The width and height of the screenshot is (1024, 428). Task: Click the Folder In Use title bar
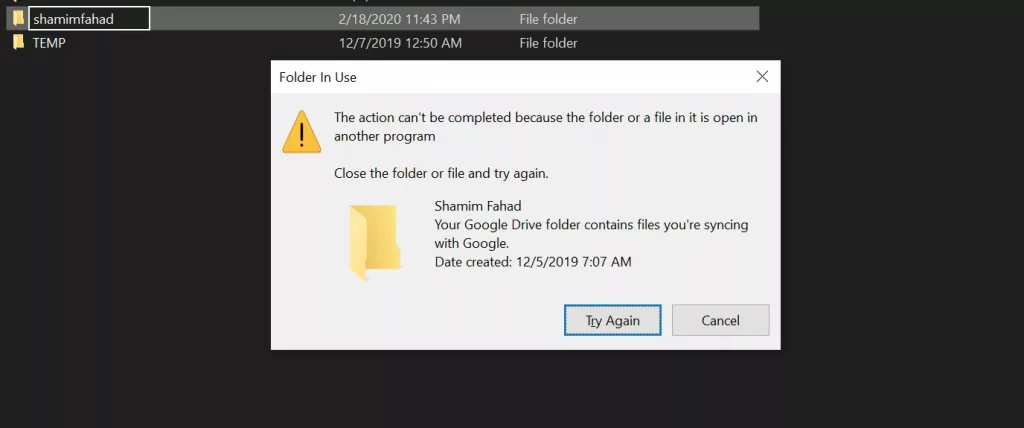[x=509, y=77]
